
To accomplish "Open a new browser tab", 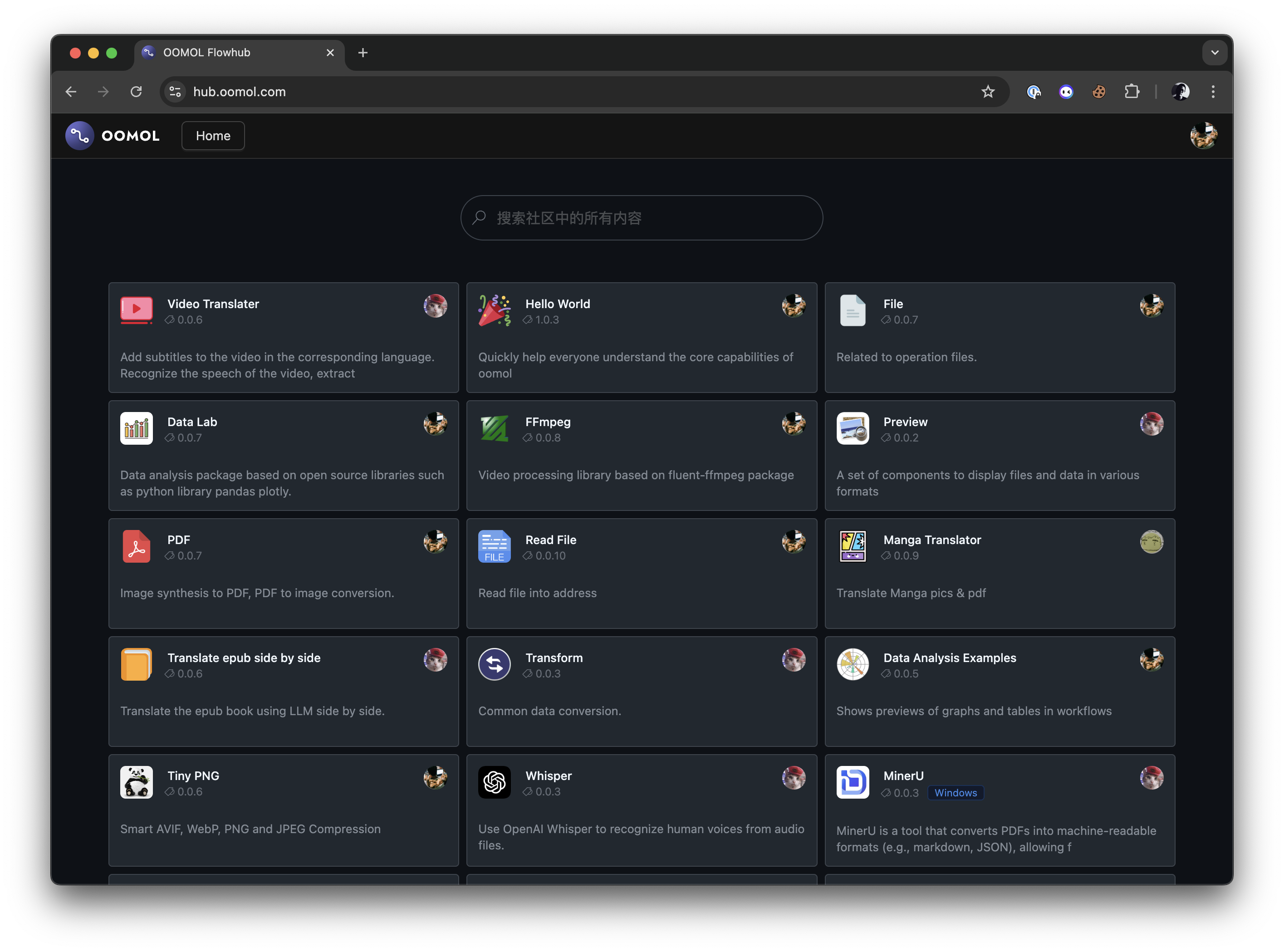I will point(363,53).
